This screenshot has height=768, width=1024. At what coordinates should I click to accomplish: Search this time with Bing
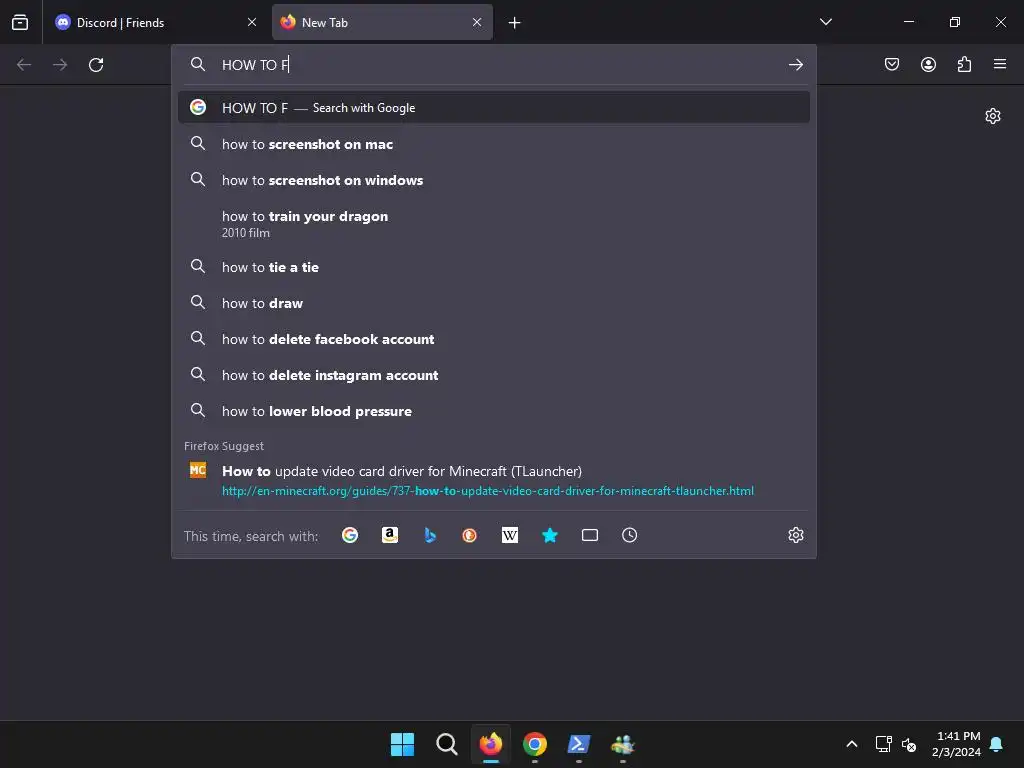click(430, 535)
